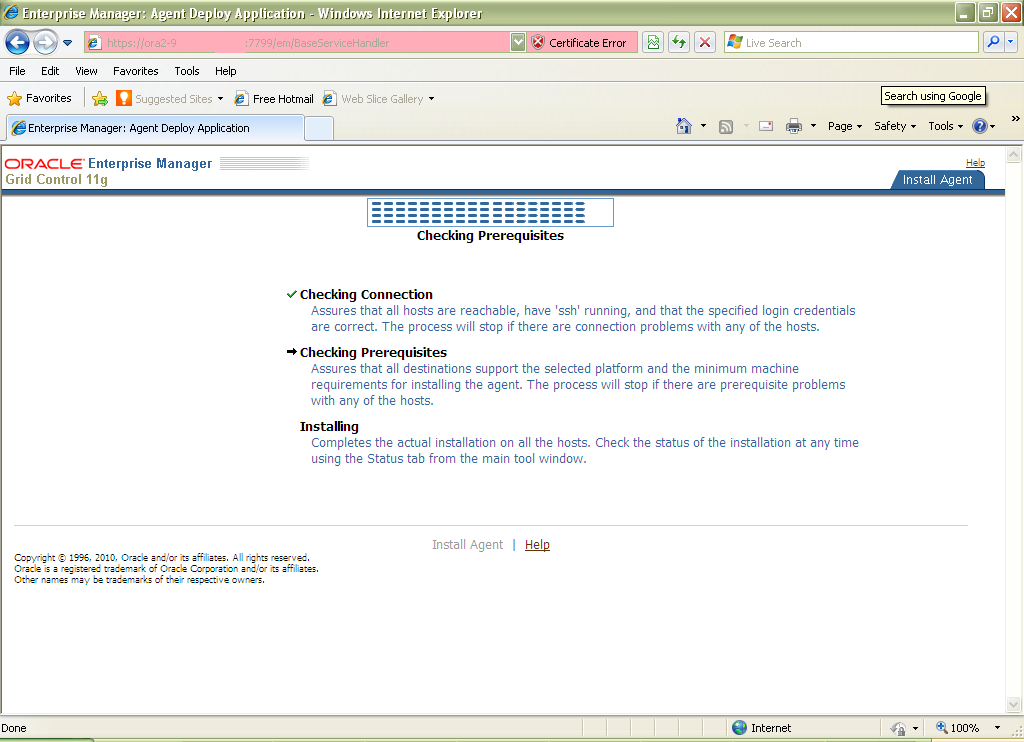
Task: Restore down the Internet Explorer window
Action: (988, 12)
